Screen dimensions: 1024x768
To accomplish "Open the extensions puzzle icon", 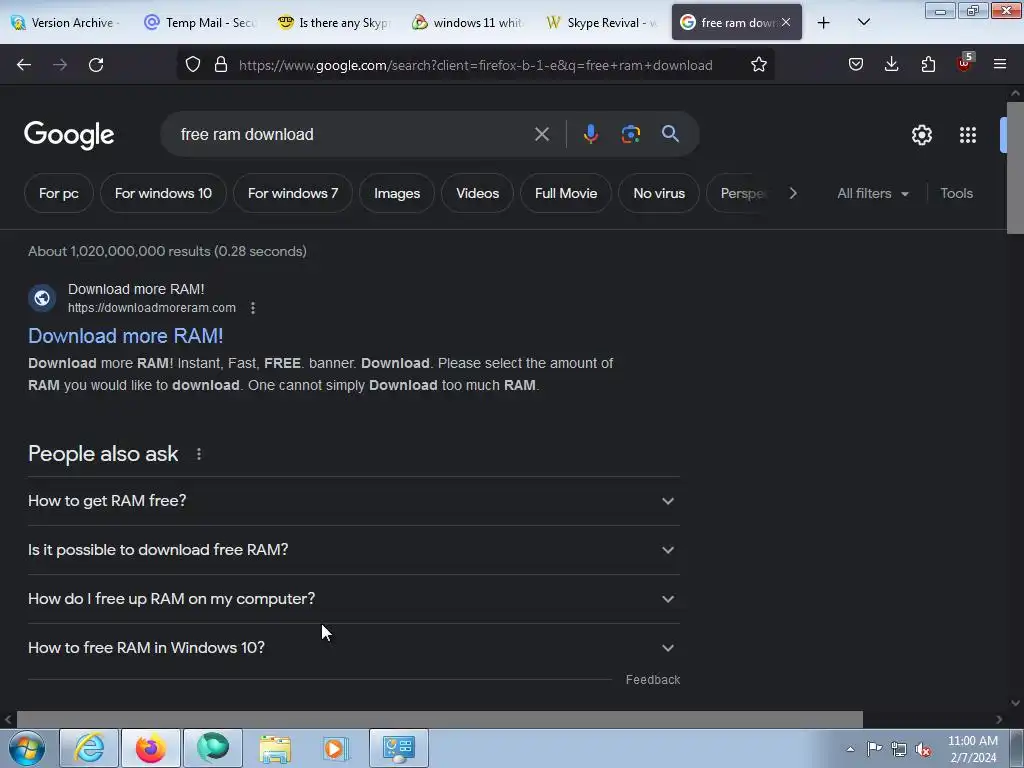I will point(928,65).
